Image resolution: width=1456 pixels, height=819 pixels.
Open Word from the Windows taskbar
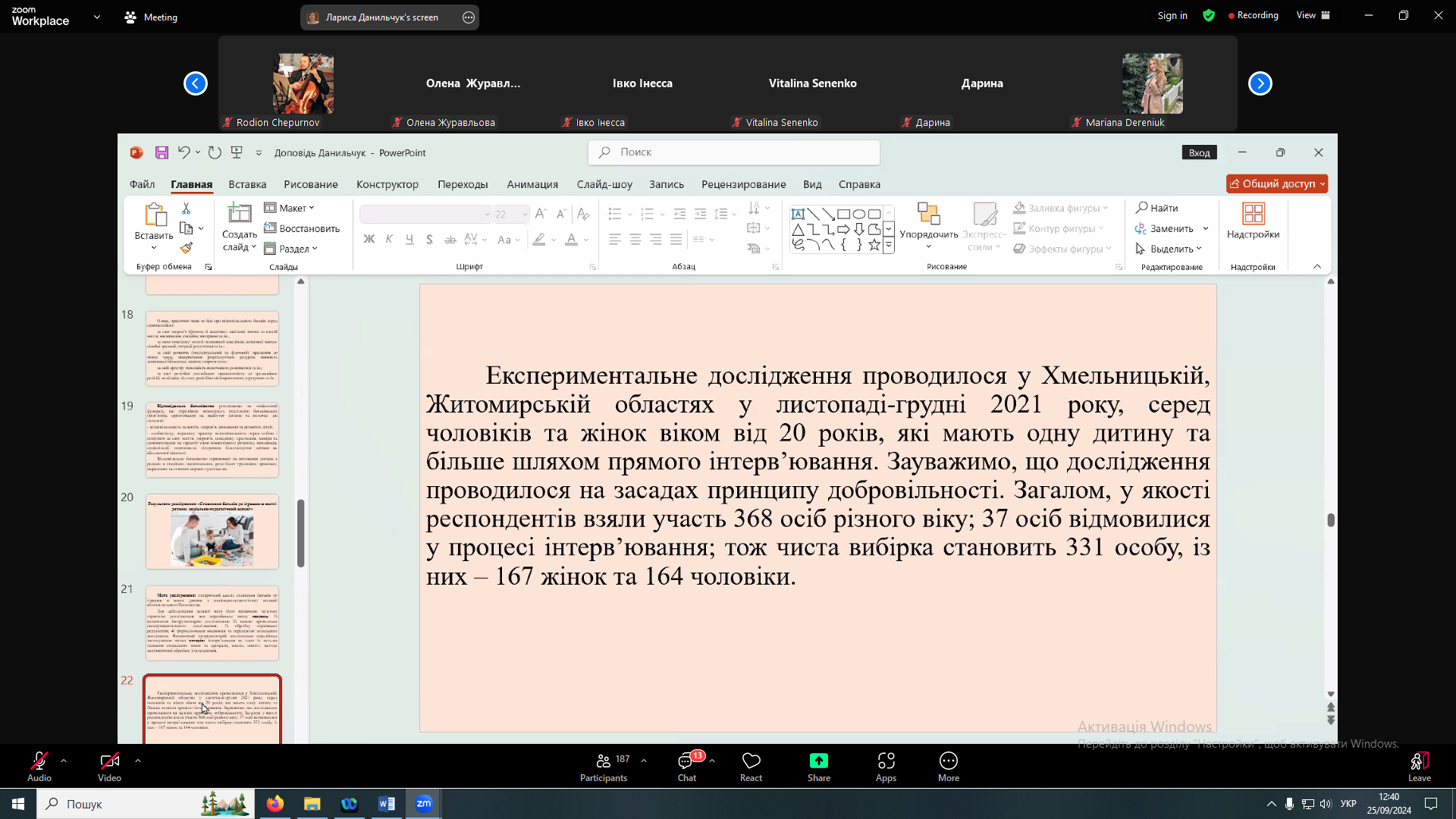click(x=386, y=804)
